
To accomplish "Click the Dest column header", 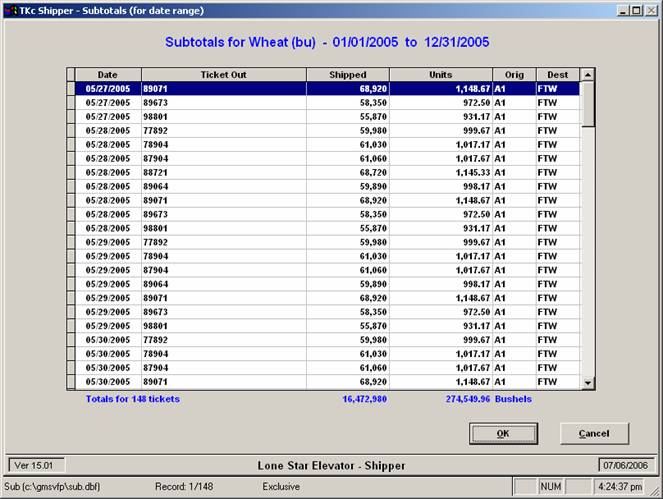I will point(557,74).
